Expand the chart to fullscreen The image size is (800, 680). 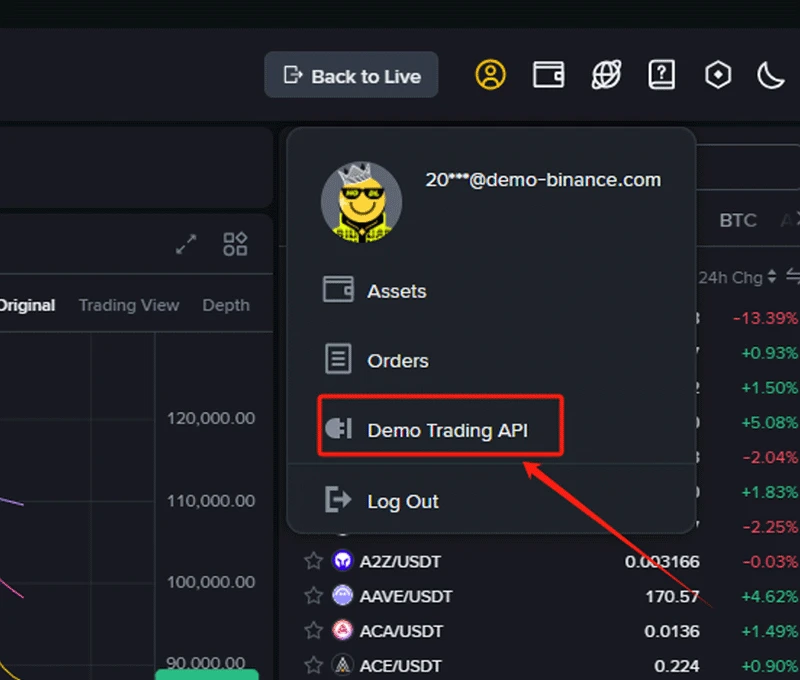(186, 244)
